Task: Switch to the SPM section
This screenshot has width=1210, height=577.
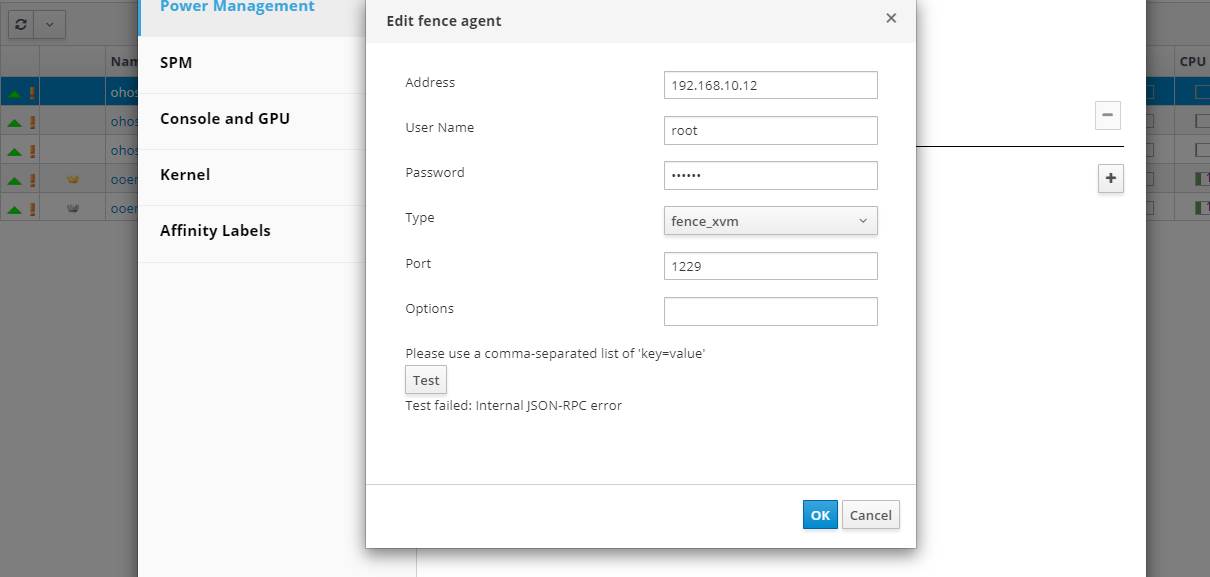Action: point(176,63)
